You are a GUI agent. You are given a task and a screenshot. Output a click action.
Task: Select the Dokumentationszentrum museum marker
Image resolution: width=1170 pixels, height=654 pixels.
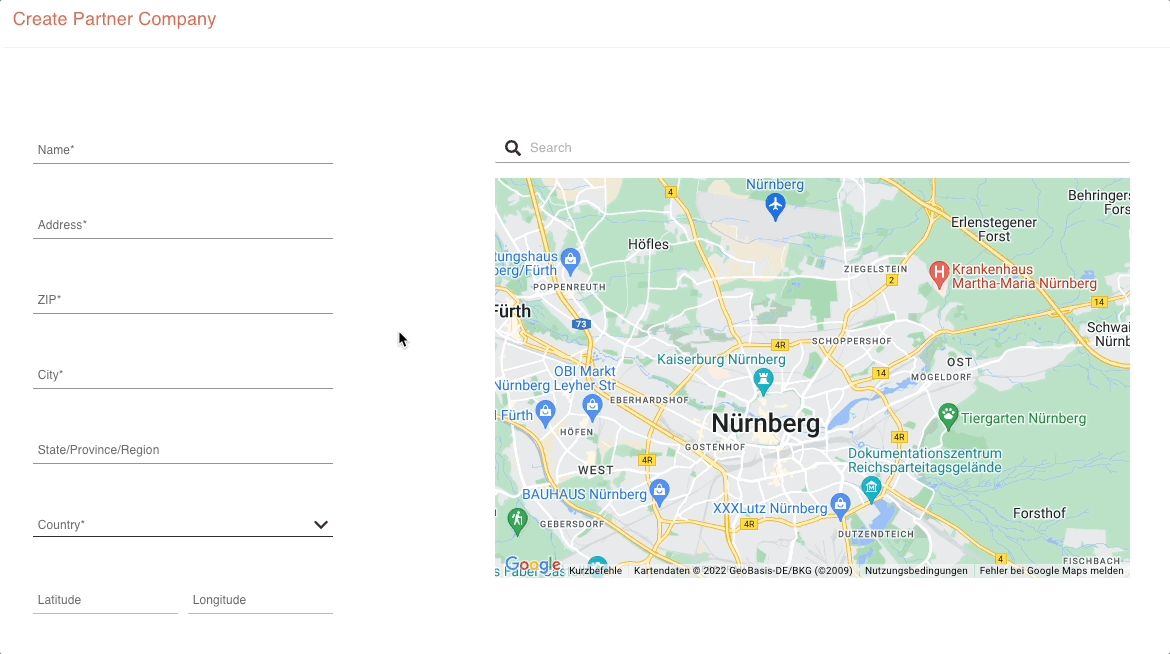(871, 489)
